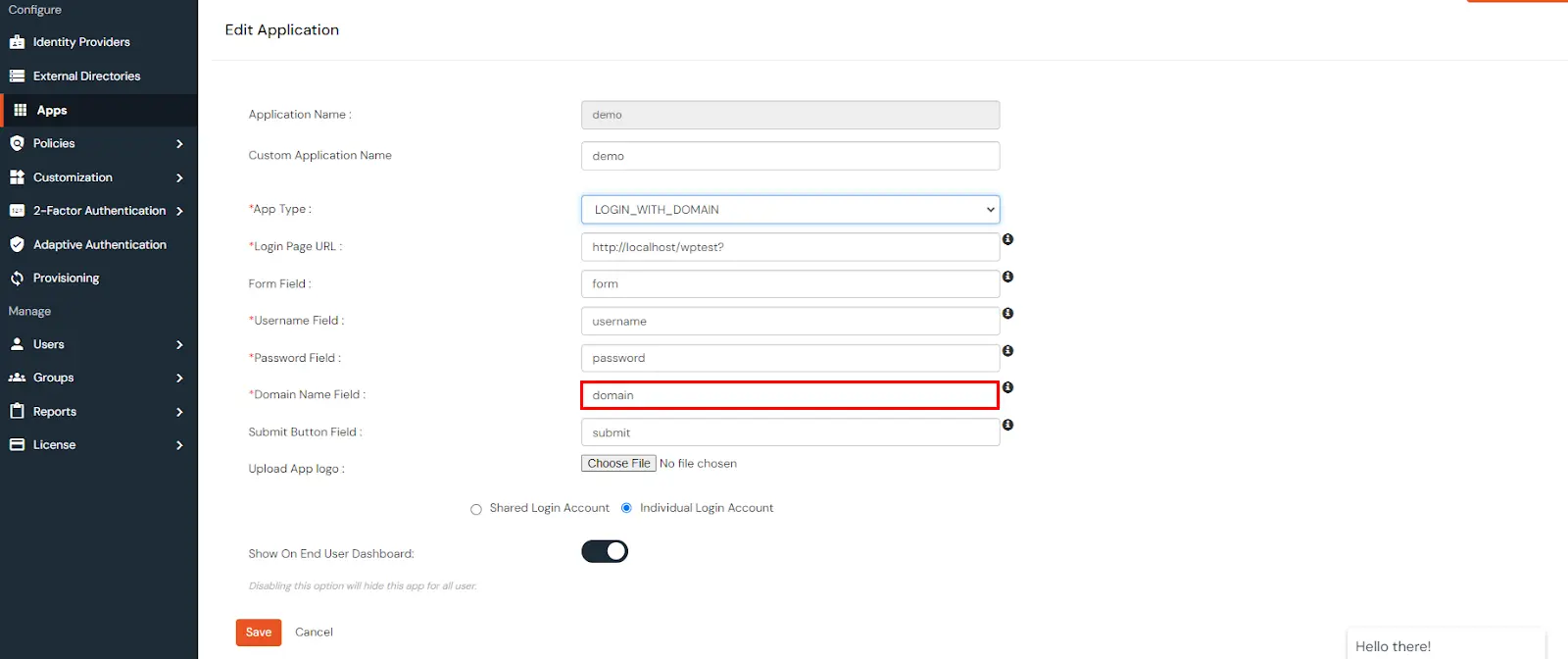The width and height of the screenshot is (1568, 659).
Task: Click the Configure section label
Action: click(34, 10)
